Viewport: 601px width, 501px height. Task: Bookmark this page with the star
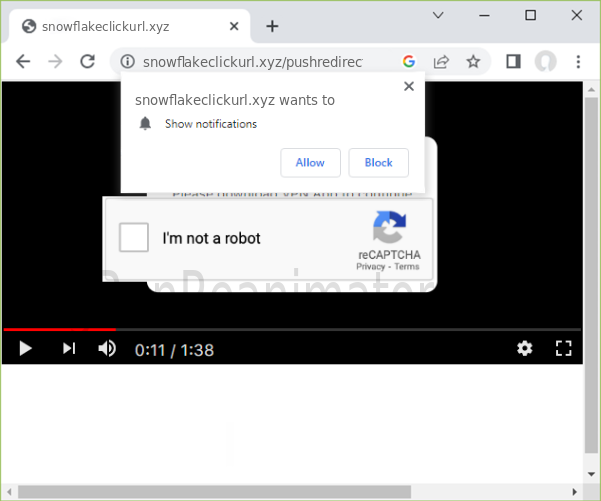[473, 62]
